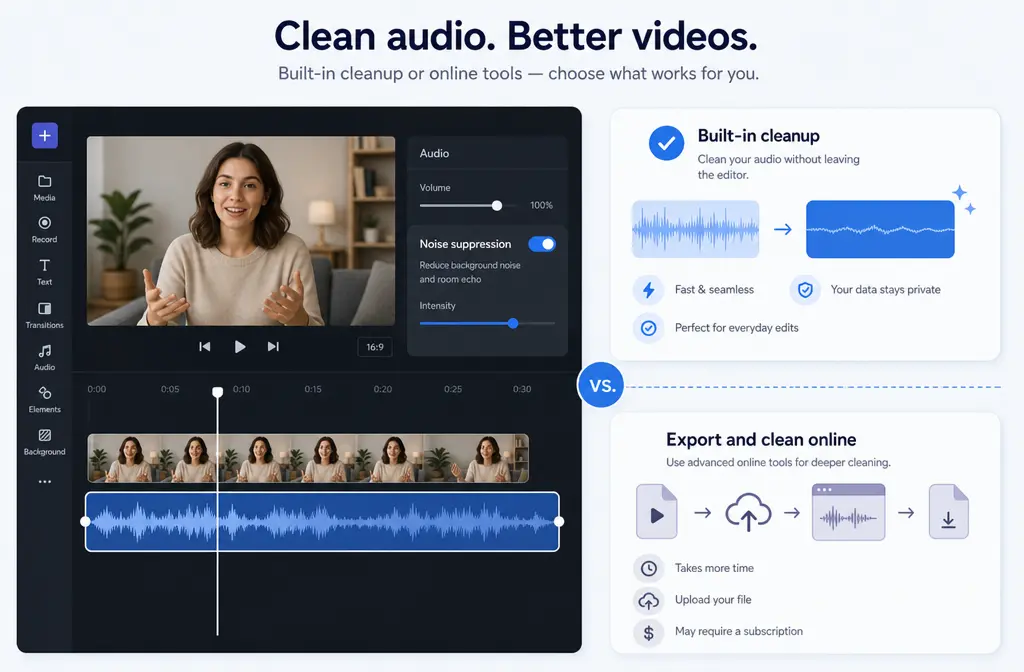Screen dimensions: 1024x672
Task: Jump to 0:15 on the timeline ruler
Action: point(313,389)
